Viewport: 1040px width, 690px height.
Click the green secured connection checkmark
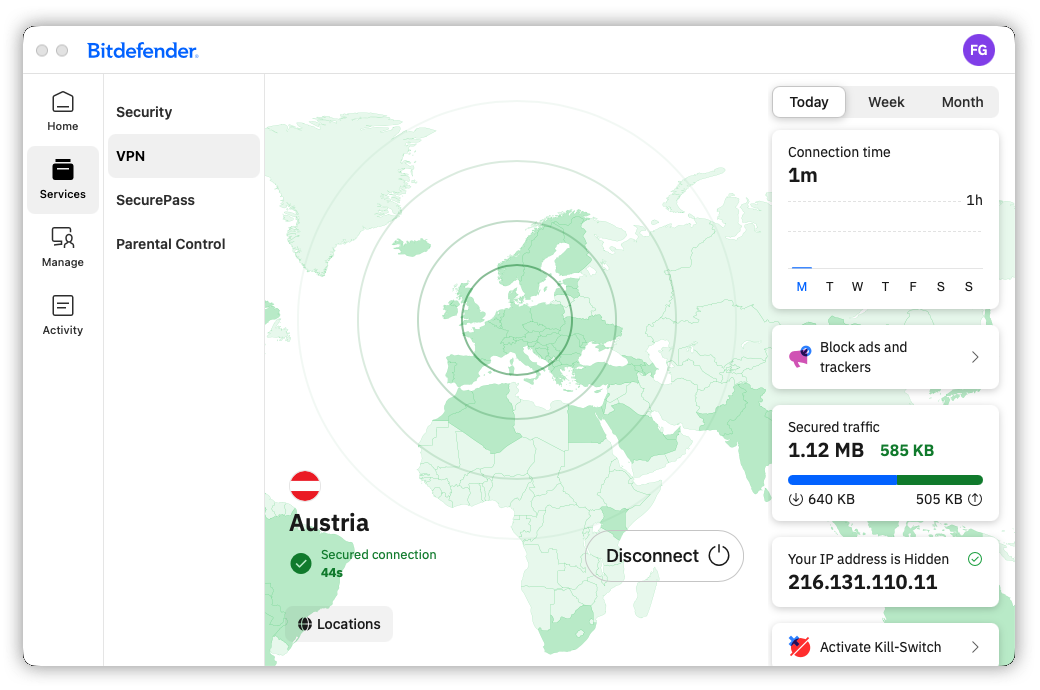pos(300,564)
